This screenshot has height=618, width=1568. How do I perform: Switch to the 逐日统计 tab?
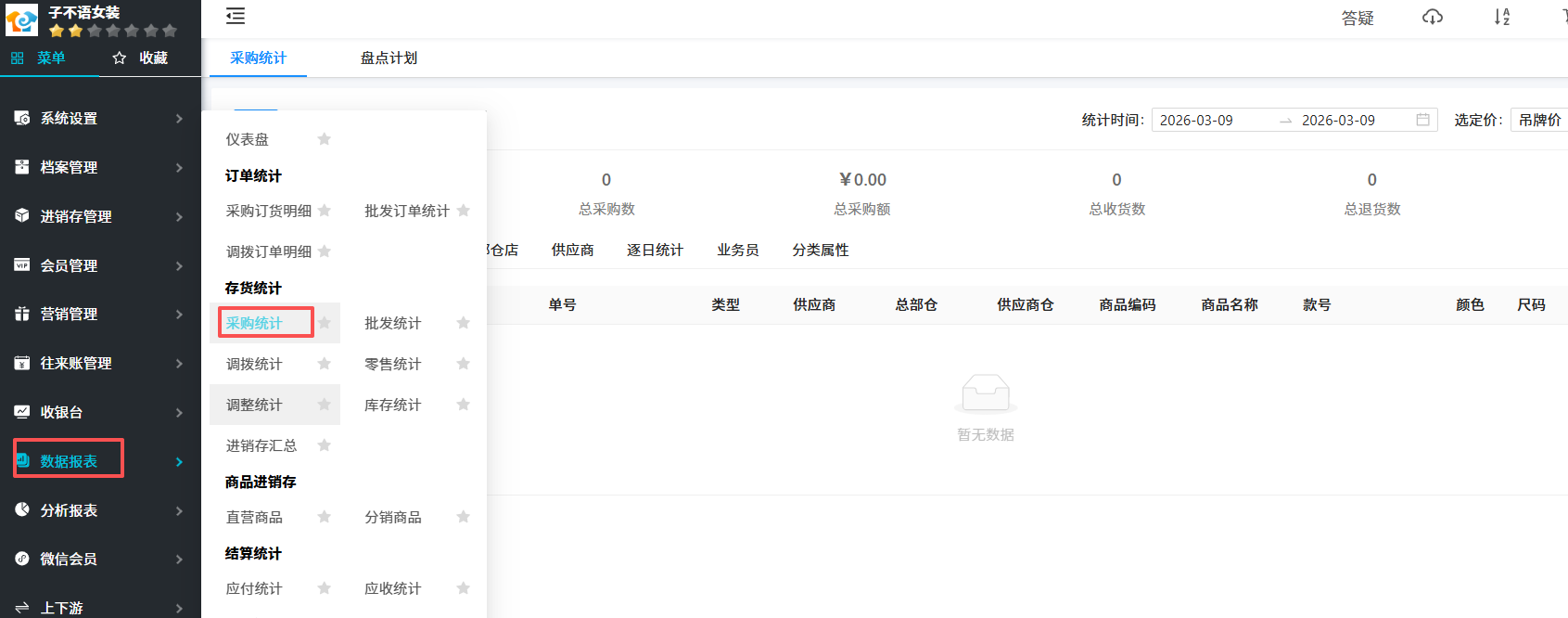click(x=655, y=250)
